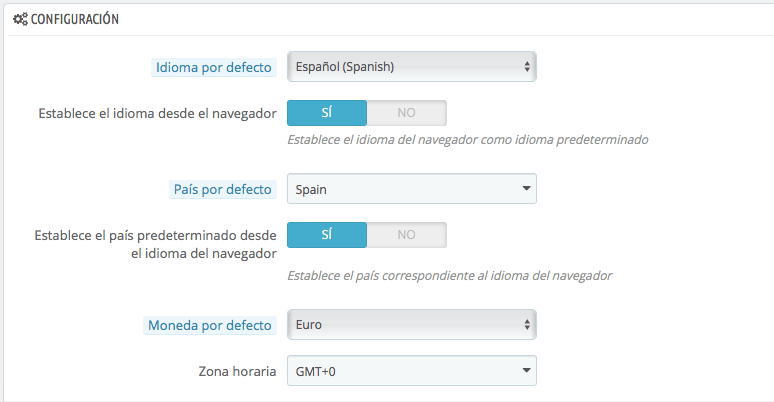The width and height of the screenshot is (774, 402).
Task: Click the CONFIGURACIÓN panel heading
Action: coord(75,19)
